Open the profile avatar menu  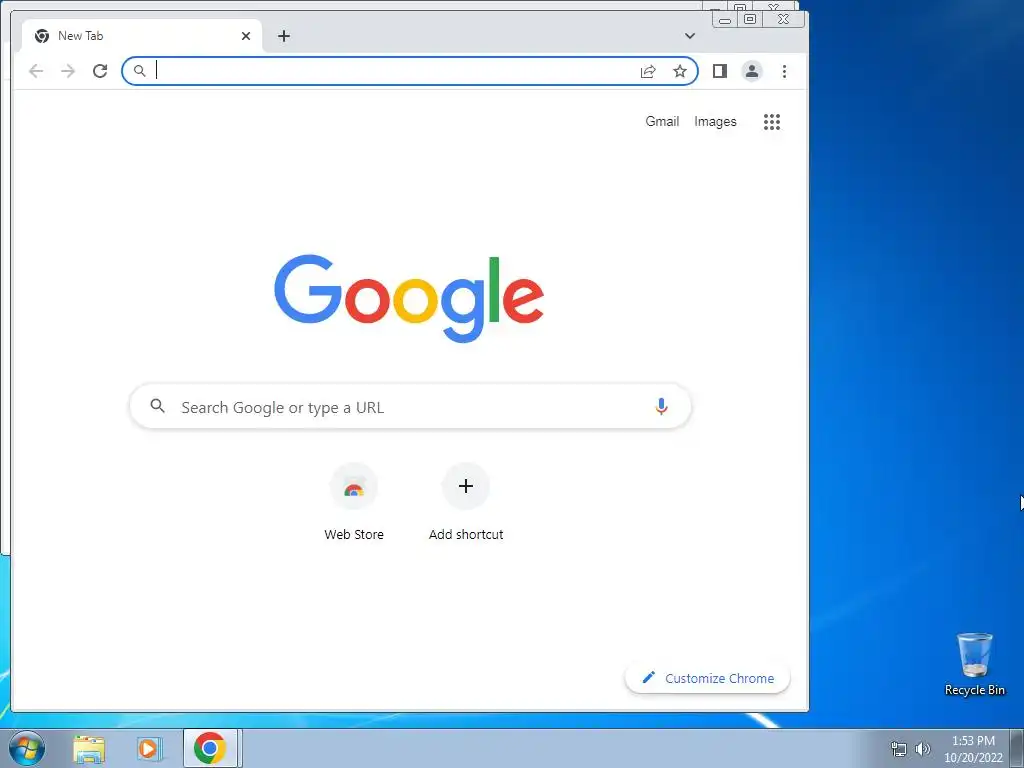coord(752,71)
